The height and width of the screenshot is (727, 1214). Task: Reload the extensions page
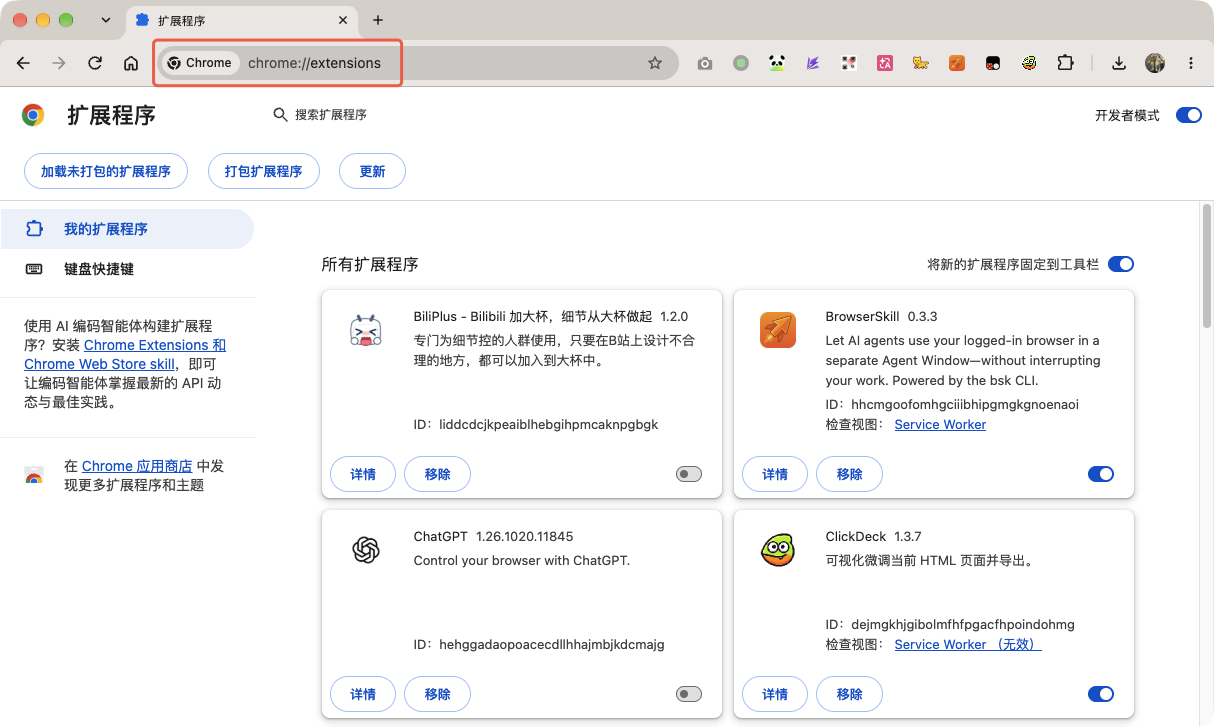click(x=95, y=63)
